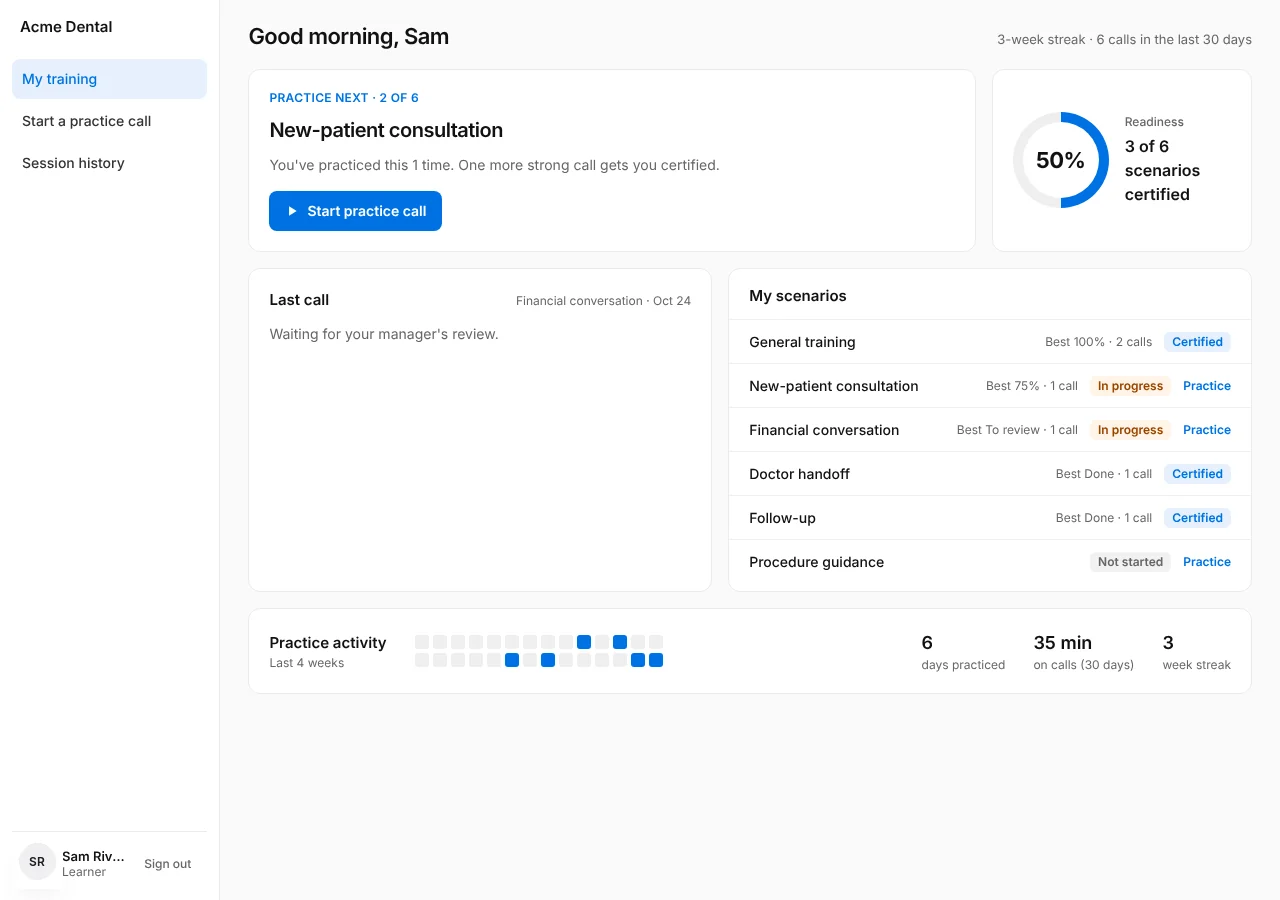Click the Sam Riv... user name
Image resolution: width=1280 pixels, height=900 pixels.
[x=93, y=856]
